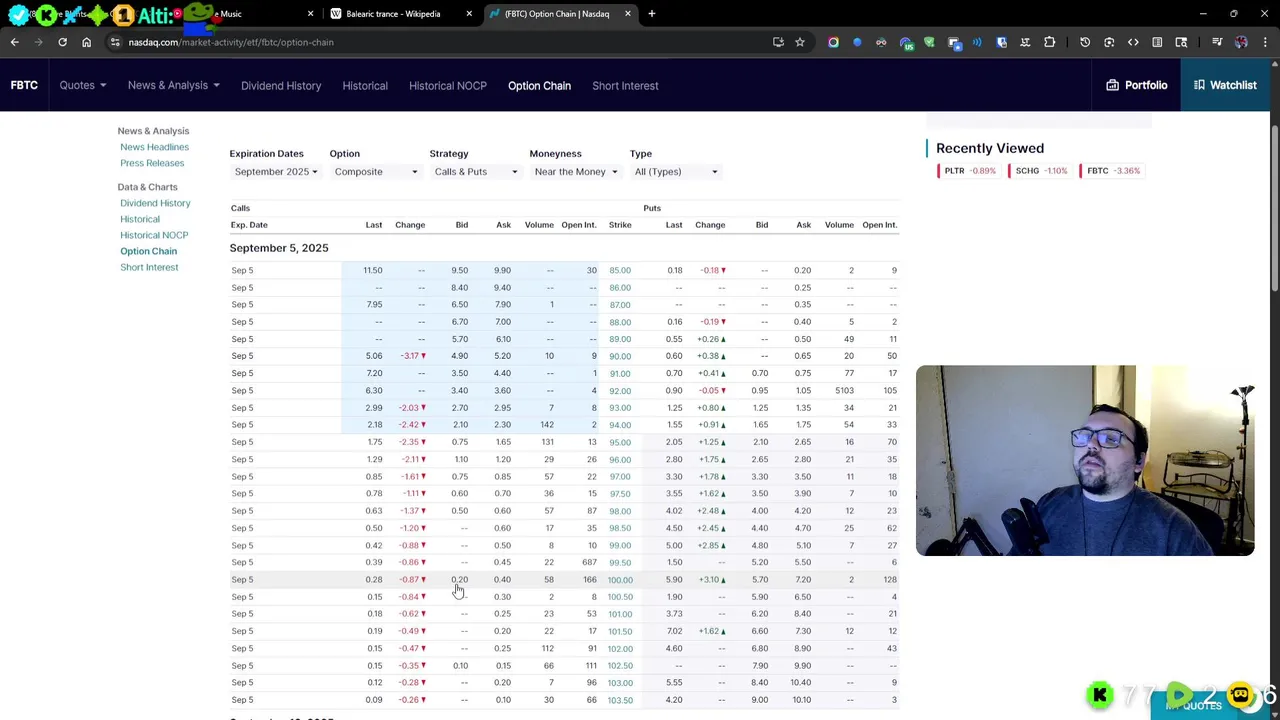Screen dimensions: 1280x720
Task: Click the Watchlist button
Action: tap(1225, 85)
